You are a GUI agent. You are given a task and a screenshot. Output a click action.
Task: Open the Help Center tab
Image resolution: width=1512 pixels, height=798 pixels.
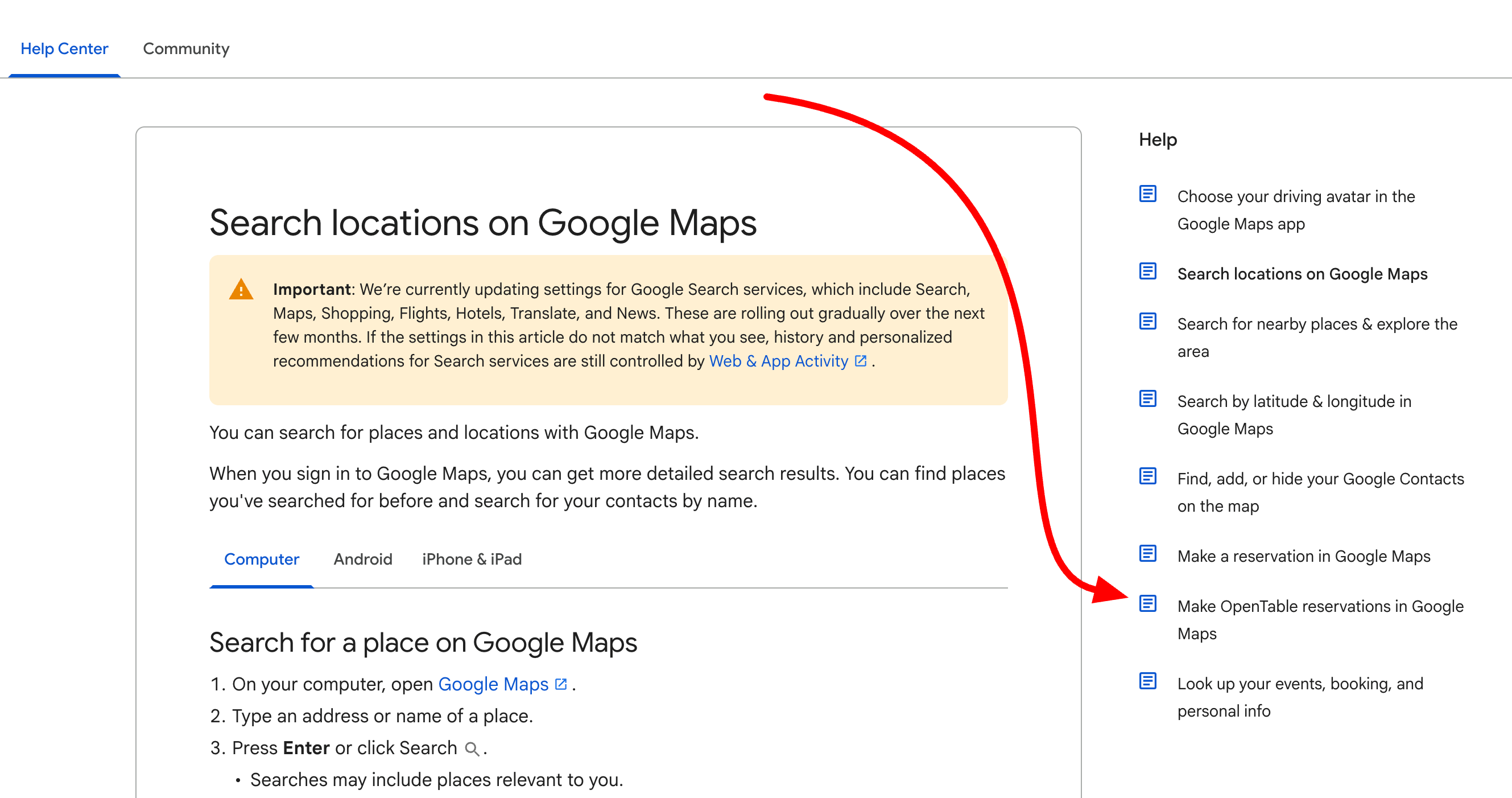pos(64,49)
